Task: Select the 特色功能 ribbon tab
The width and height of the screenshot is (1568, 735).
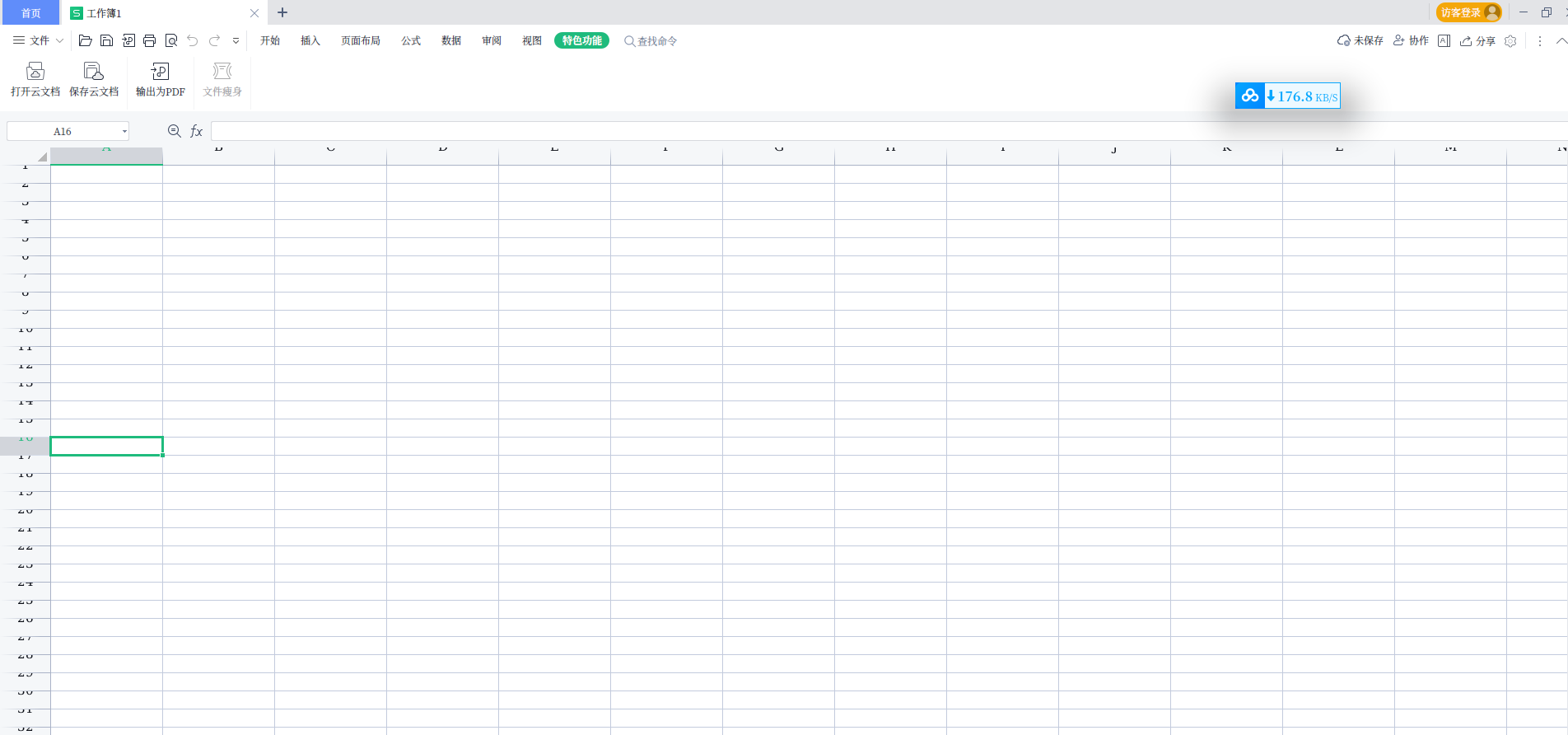Action: tap(581, 40)
